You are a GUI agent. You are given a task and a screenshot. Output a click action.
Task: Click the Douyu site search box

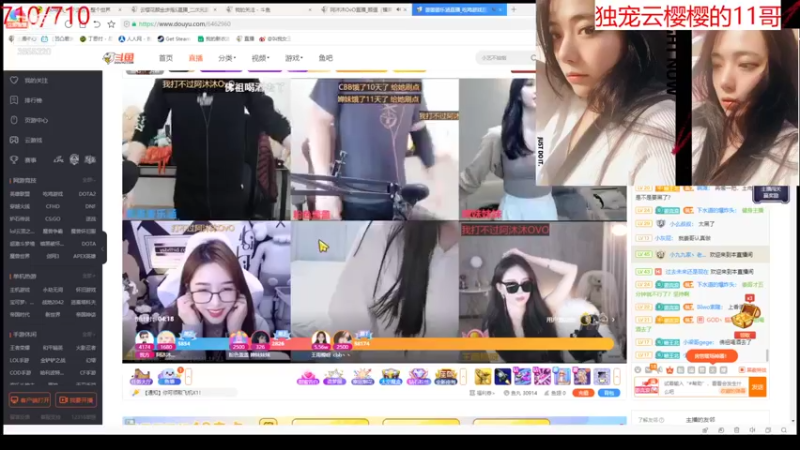point(505,58)
